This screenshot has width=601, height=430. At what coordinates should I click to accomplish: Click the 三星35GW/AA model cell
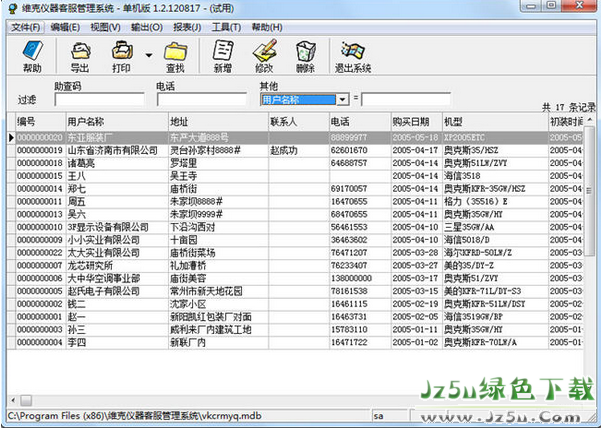coord(495,227)
